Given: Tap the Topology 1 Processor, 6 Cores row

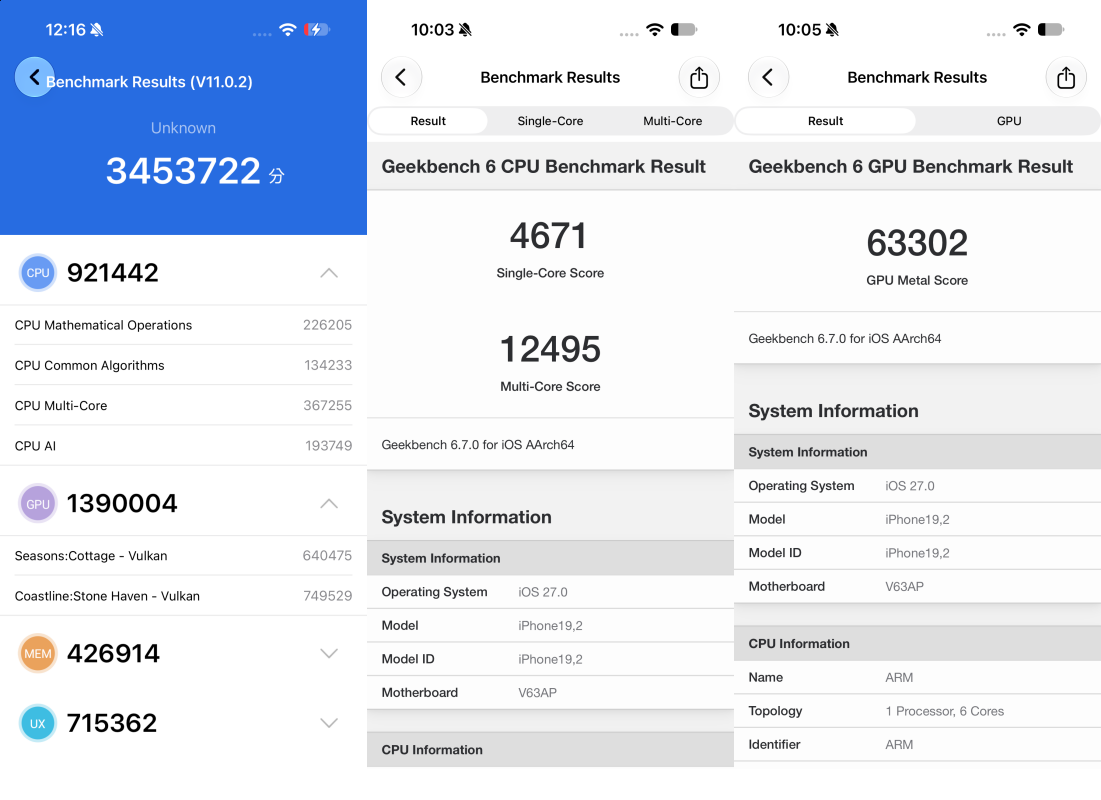Looking at the screenshot, I should [918, 711].
